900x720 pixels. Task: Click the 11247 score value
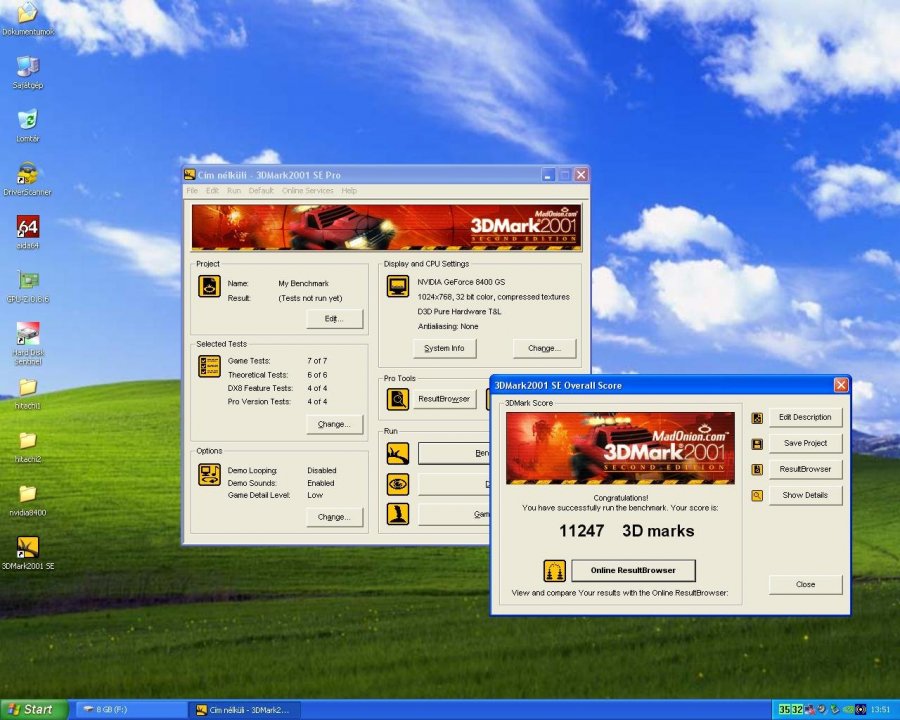pos(581,531)
